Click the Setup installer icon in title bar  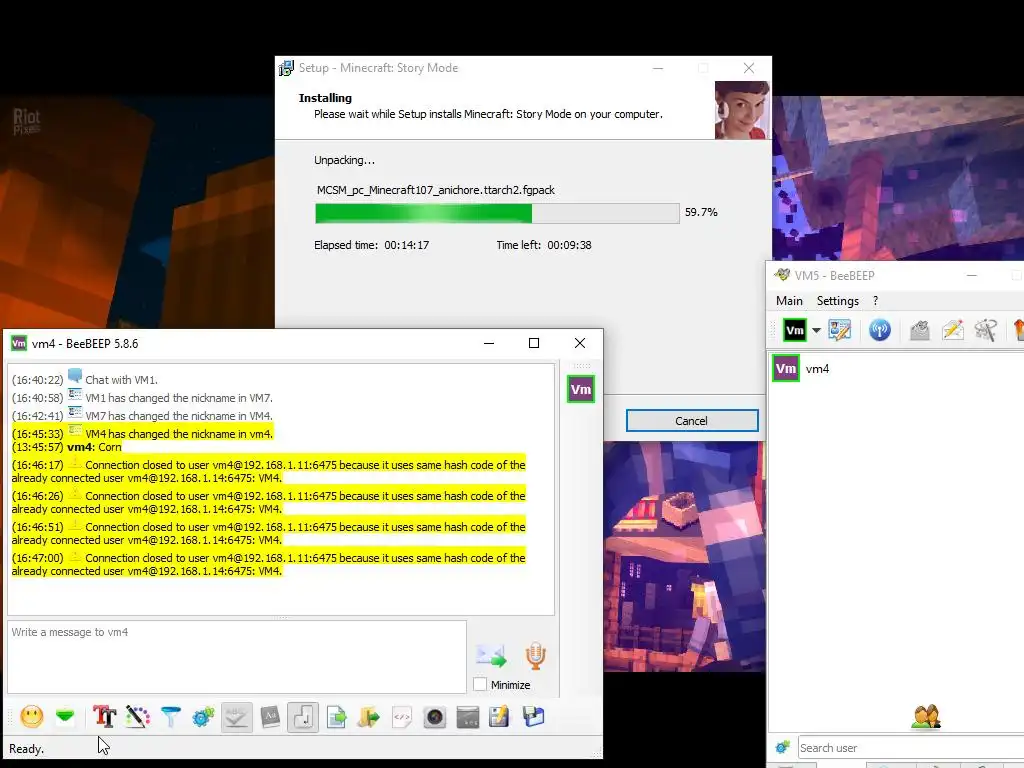[x=286, y=68]
